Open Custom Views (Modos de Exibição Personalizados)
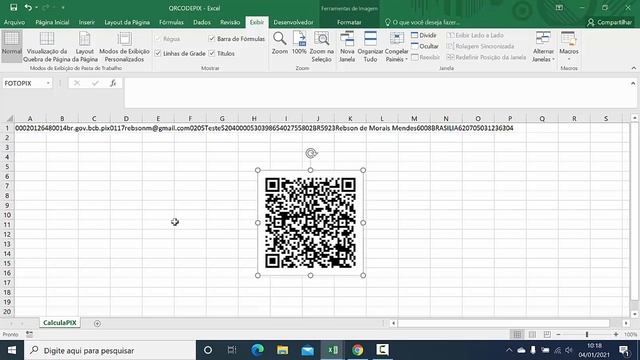This screenshot has width=640, height=360. pos(124,46)
